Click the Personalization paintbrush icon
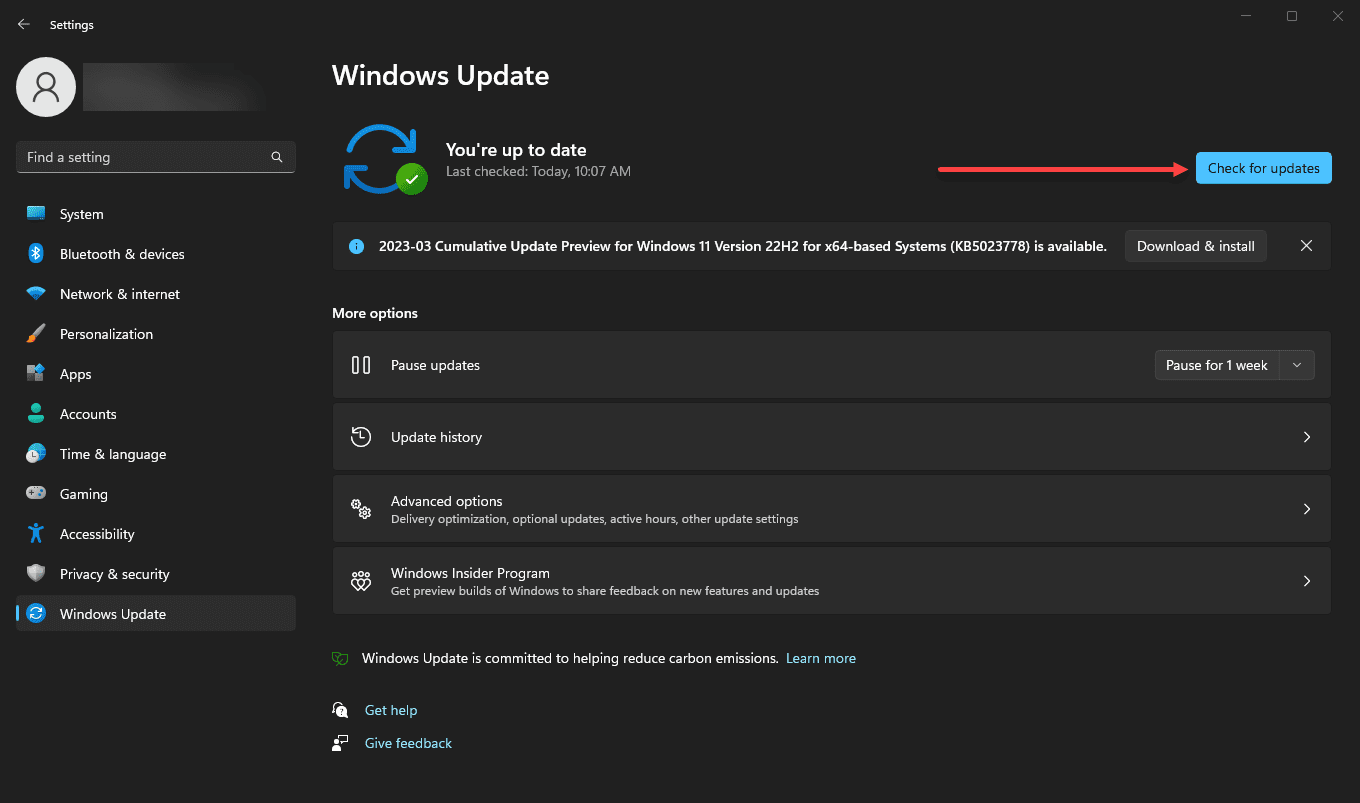1360x803 pixels. 36,334
